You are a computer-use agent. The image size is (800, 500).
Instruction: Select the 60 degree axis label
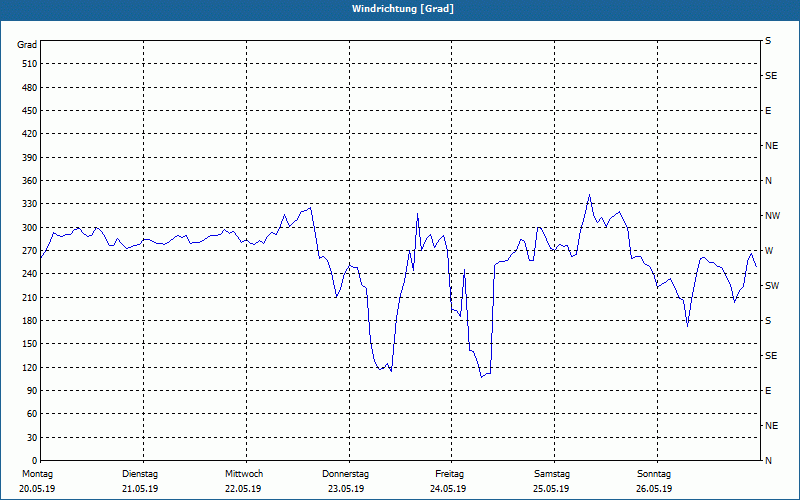[x=32, y=414]
